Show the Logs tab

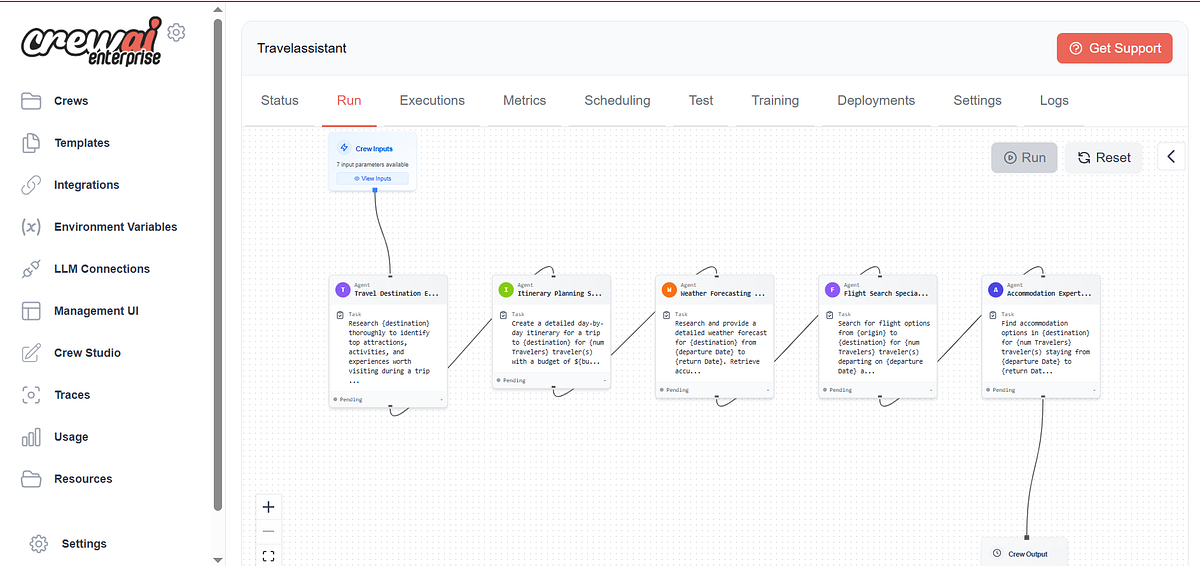pos(1054,100)
